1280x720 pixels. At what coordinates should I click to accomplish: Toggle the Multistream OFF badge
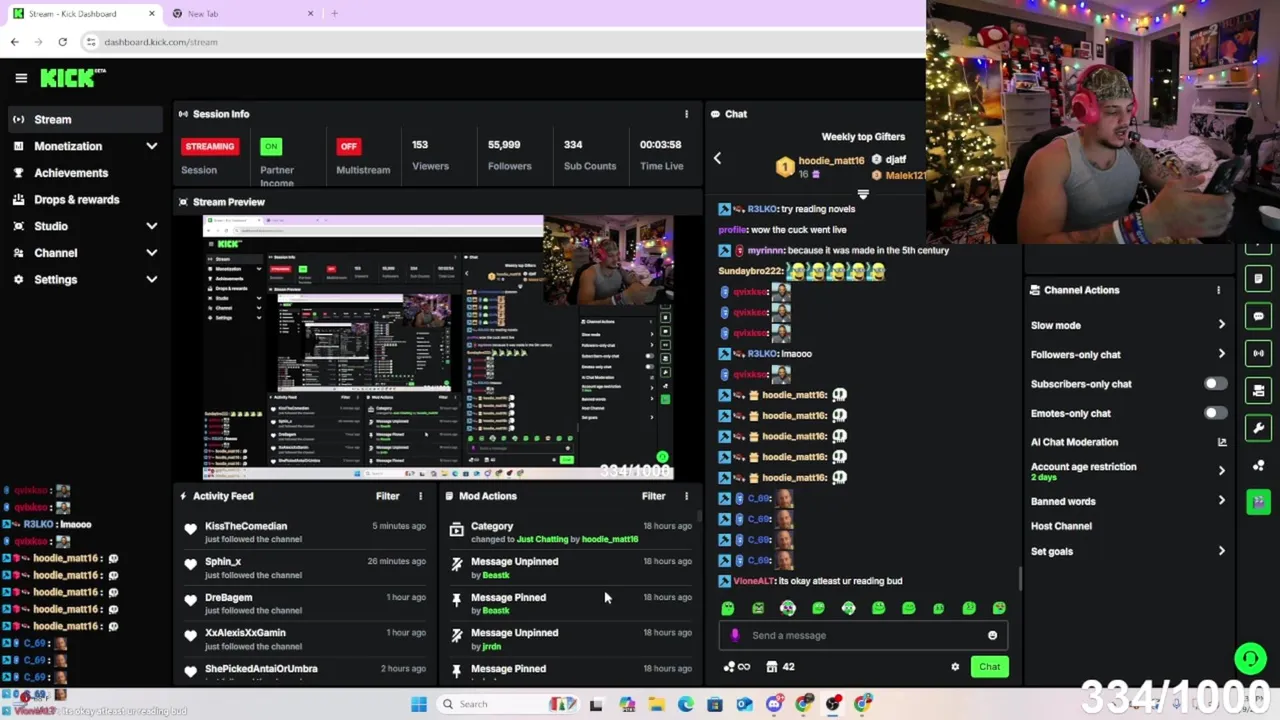pyautogui.click(x=348, y=146)
